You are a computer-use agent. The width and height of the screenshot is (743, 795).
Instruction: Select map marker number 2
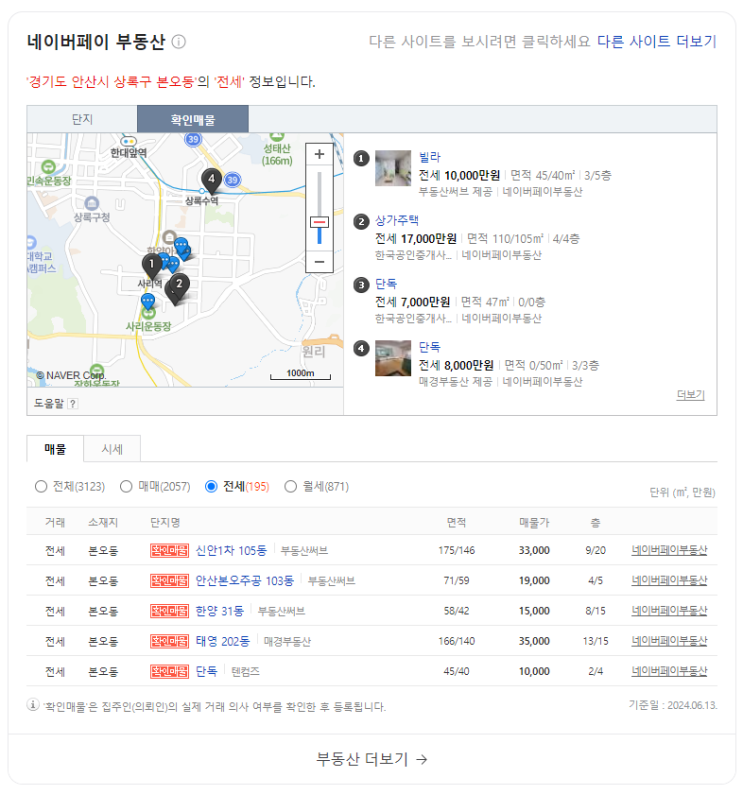point(179,285)
